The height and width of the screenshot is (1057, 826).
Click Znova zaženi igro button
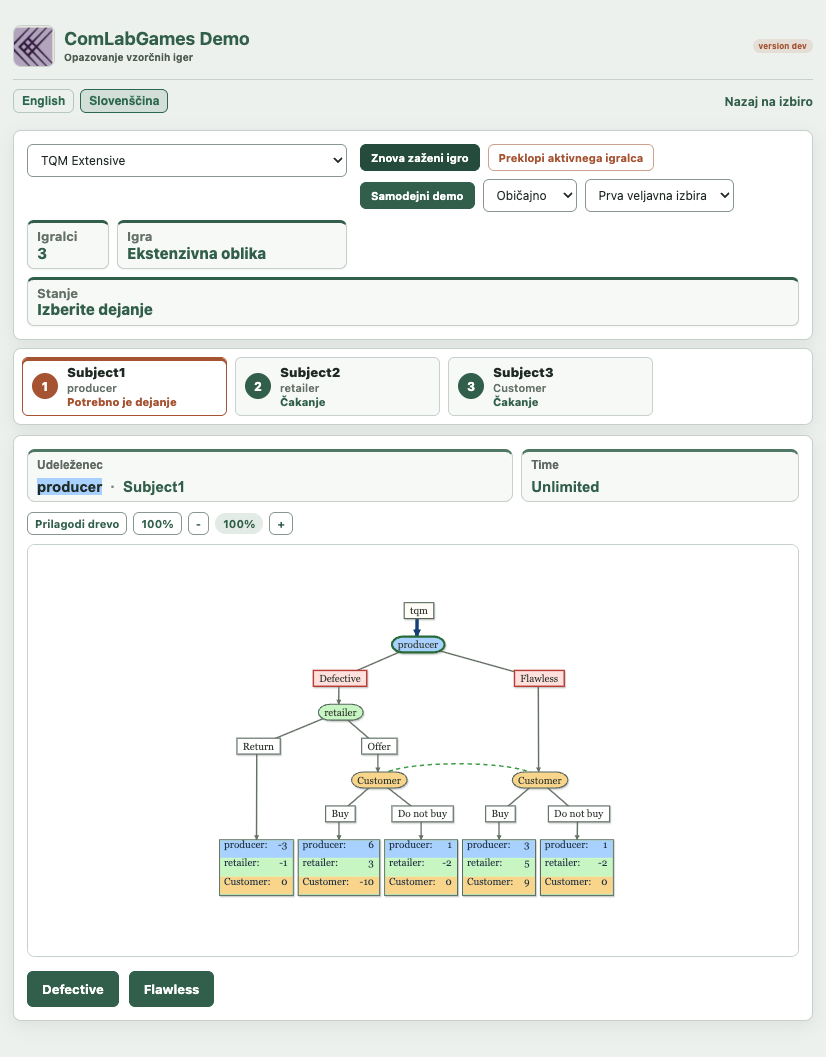click(x=419, y=158)
